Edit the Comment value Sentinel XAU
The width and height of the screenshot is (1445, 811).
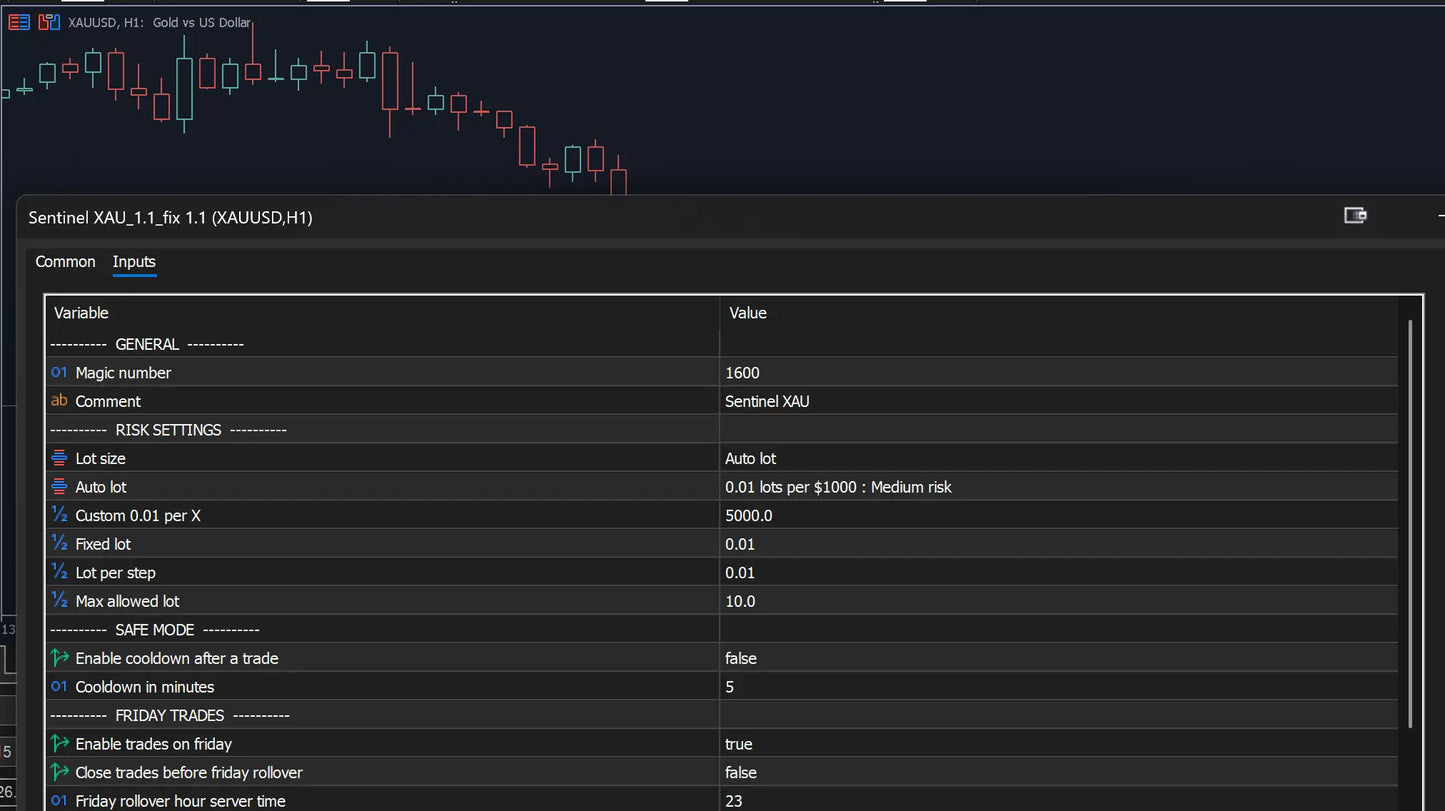coord(1058,401)
